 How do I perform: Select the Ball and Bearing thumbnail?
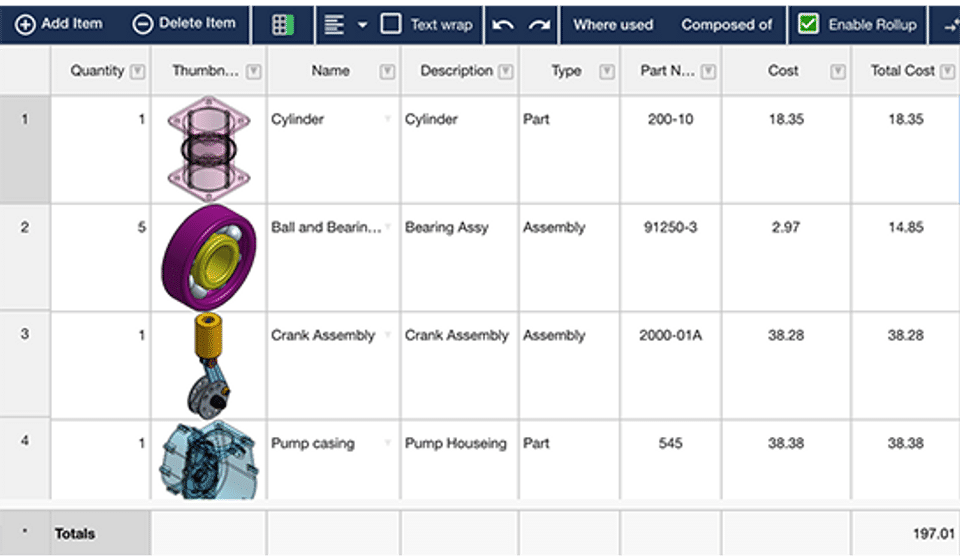coord(209,257)
